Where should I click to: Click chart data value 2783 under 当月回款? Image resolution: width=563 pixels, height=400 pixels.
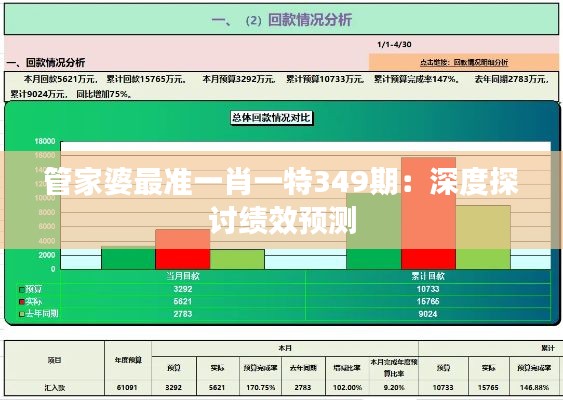pos(183,314)
